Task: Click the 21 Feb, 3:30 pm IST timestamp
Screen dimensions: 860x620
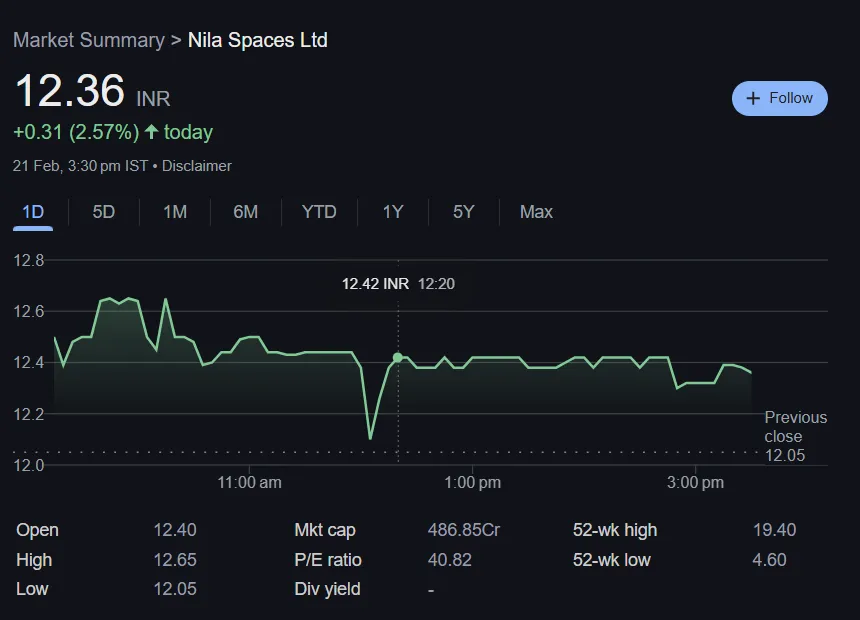Action: [80, 166]
